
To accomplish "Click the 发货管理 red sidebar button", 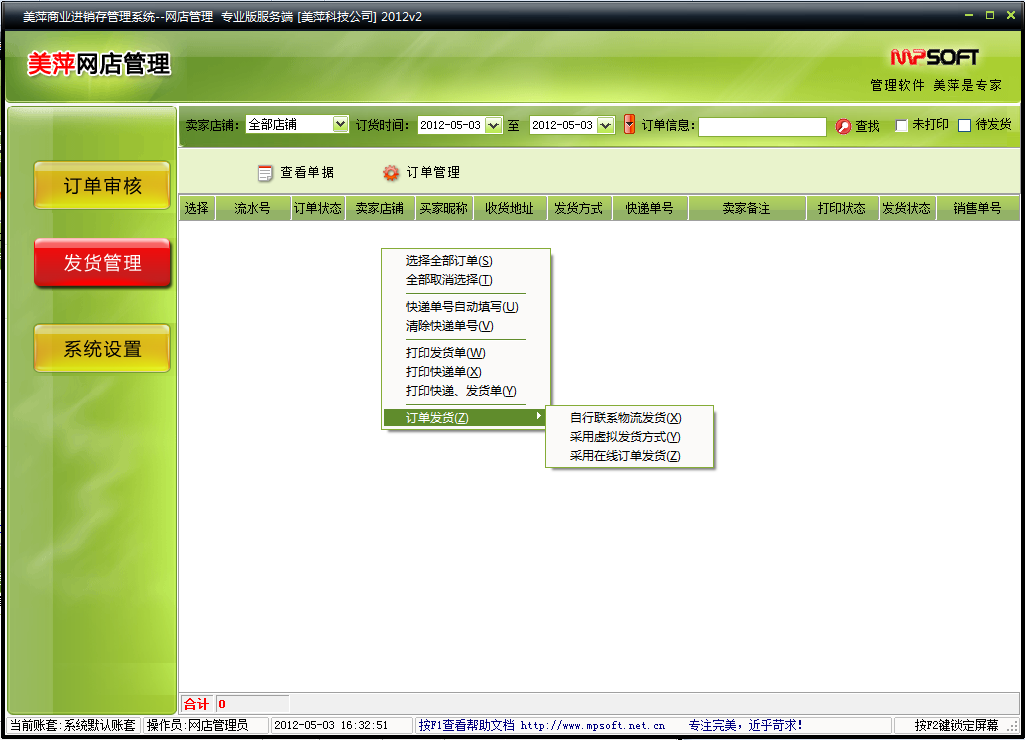I will (x=102, y=263).
